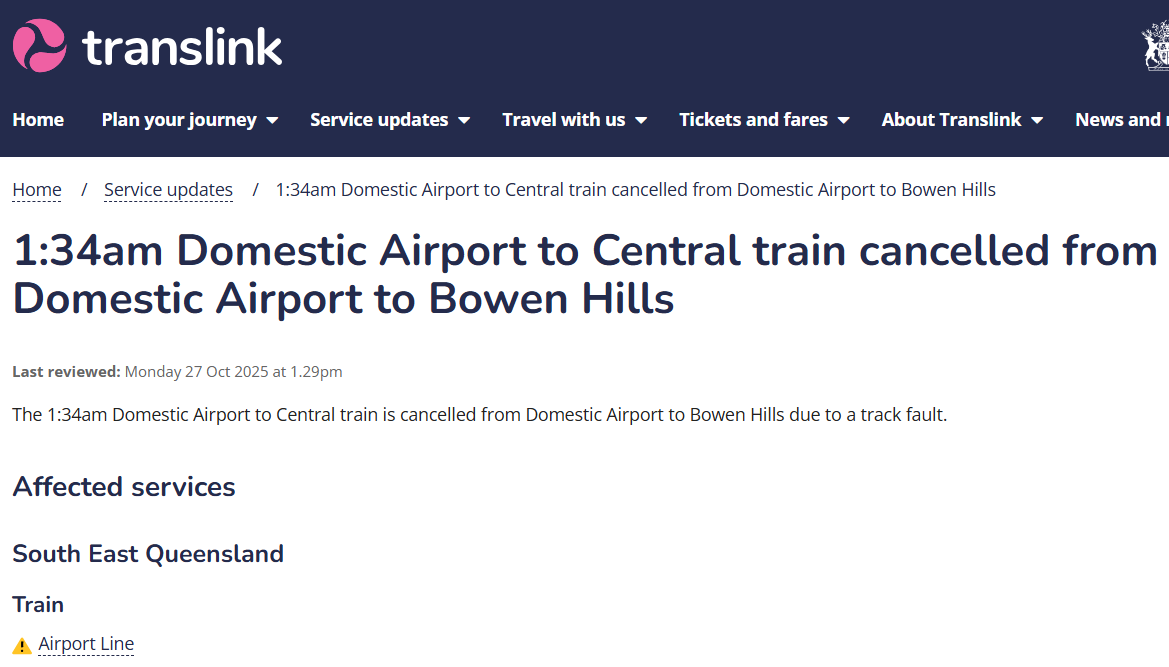Click the Queensland Government crest icon
The image size is (1169, 667).
(1156, 47)
